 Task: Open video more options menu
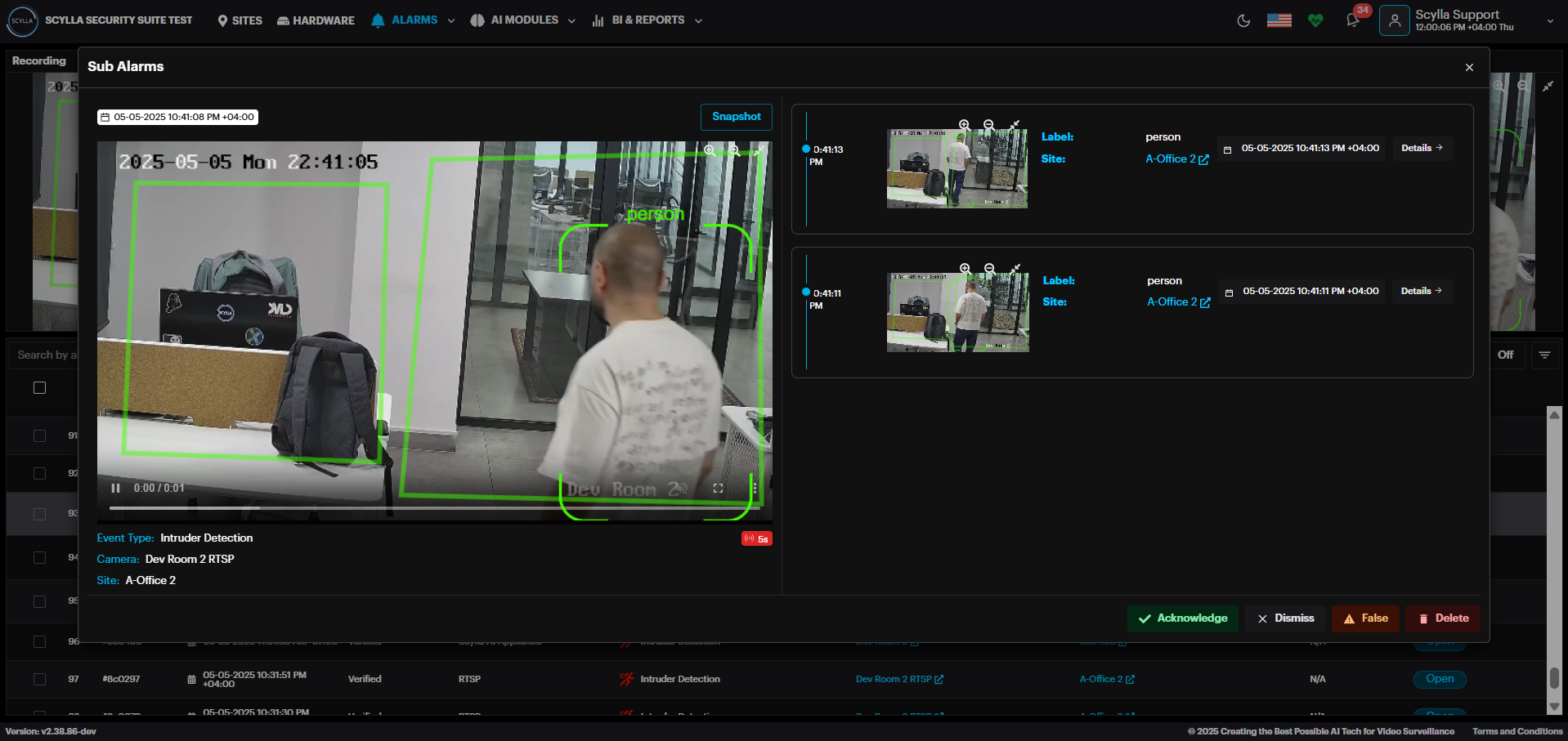point(755,489)
